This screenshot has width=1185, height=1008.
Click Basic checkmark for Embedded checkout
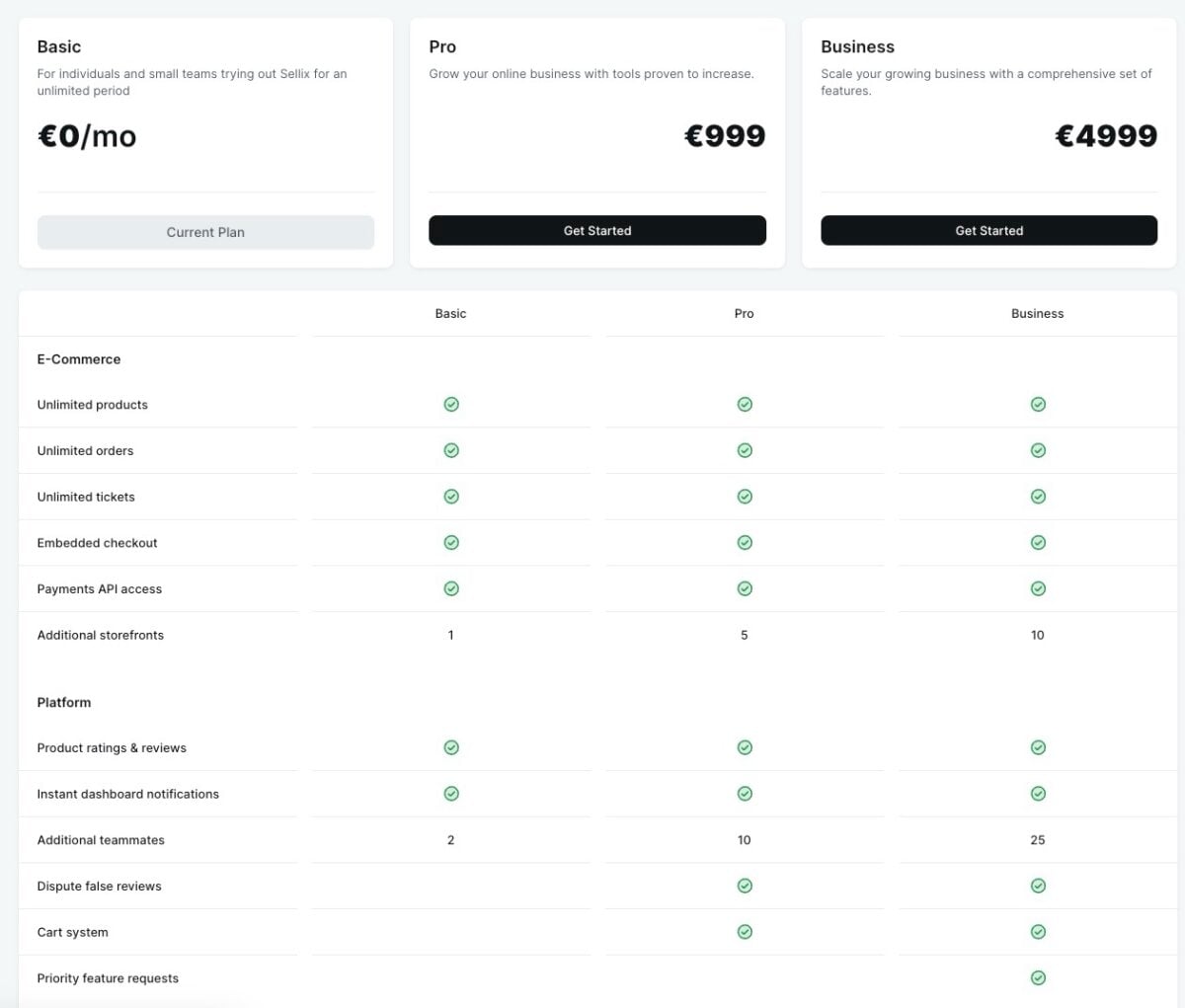pyautogui.click(x=451, y=542)
